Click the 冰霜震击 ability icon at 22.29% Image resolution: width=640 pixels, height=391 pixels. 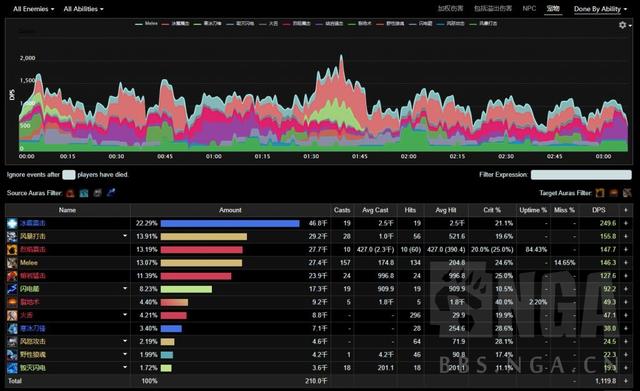12,223
